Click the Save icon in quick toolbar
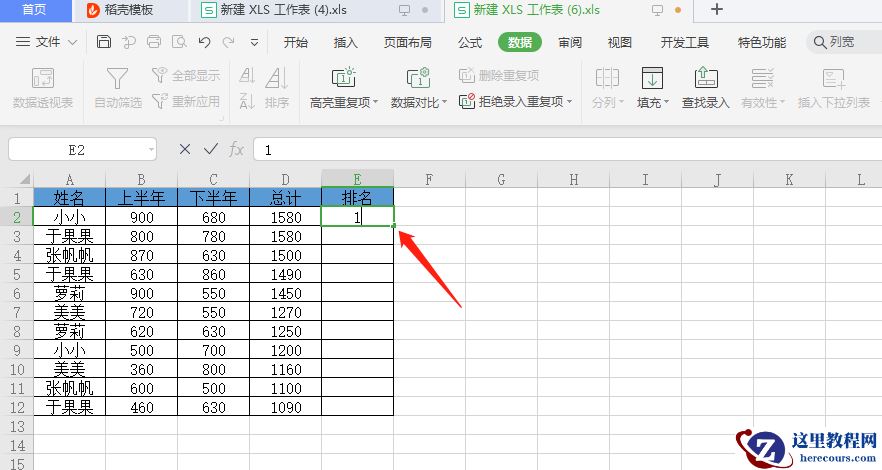This screenshot has width=882, height=470. click(104, 42)
